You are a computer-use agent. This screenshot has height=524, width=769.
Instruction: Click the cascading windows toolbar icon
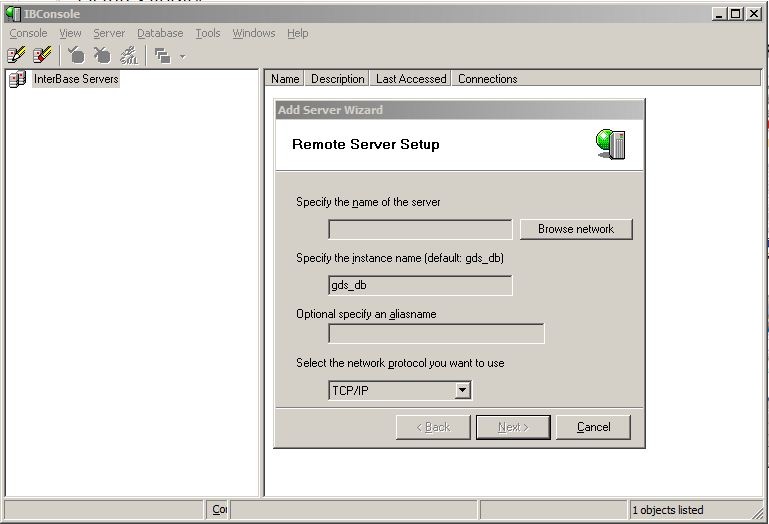click(162, 56)
